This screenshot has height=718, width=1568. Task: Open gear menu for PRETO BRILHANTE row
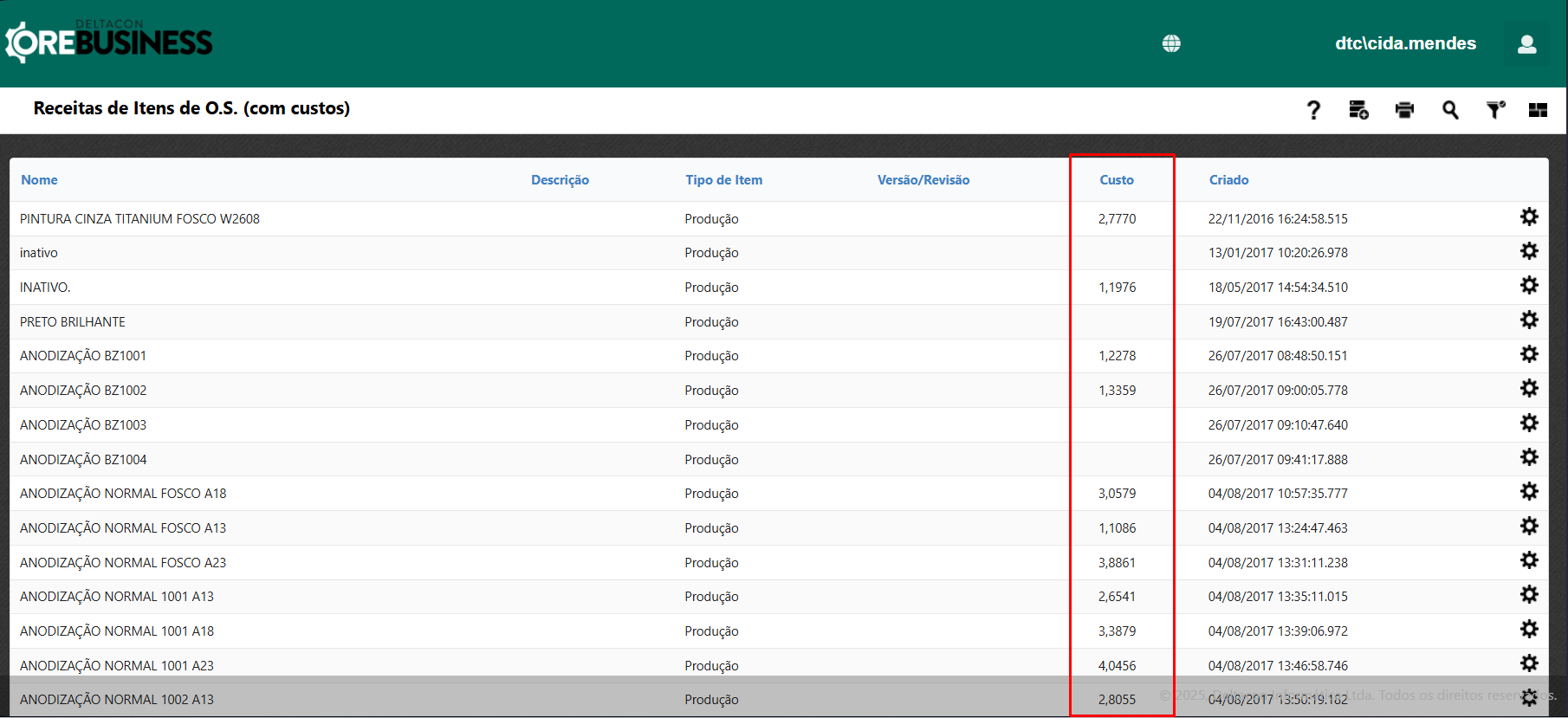coord(1529,320)
